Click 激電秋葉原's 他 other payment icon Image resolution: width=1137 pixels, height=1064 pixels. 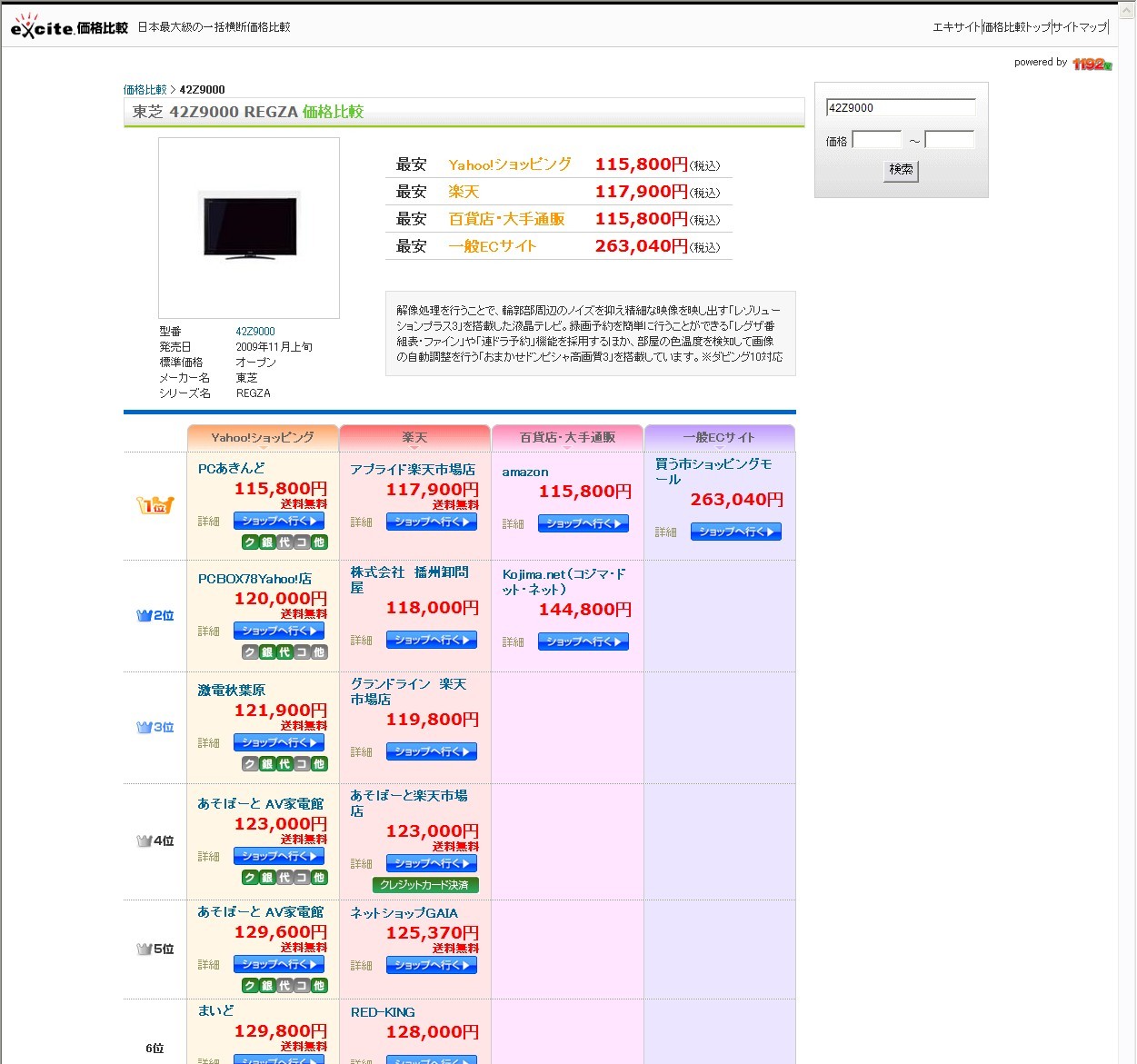point(319,764)
